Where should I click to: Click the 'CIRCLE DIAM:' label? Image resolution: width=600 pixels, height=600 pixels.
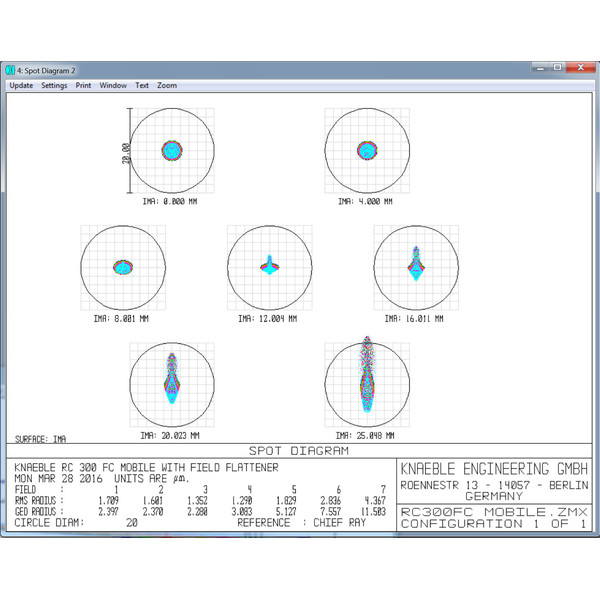(49, 523)
